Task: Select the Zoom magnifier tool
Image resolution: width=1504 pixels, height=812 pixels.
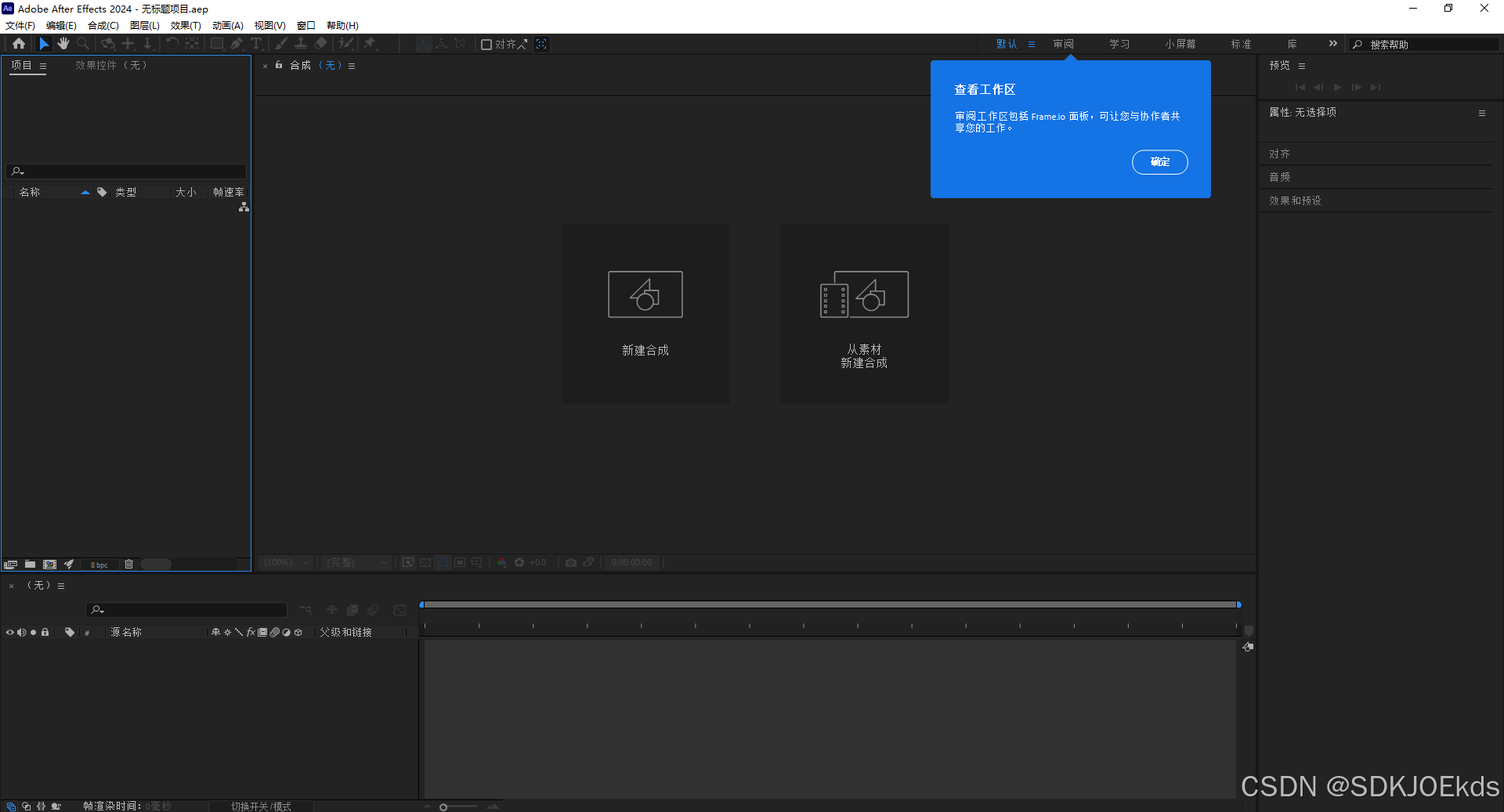Action: (x=83, y=44)
